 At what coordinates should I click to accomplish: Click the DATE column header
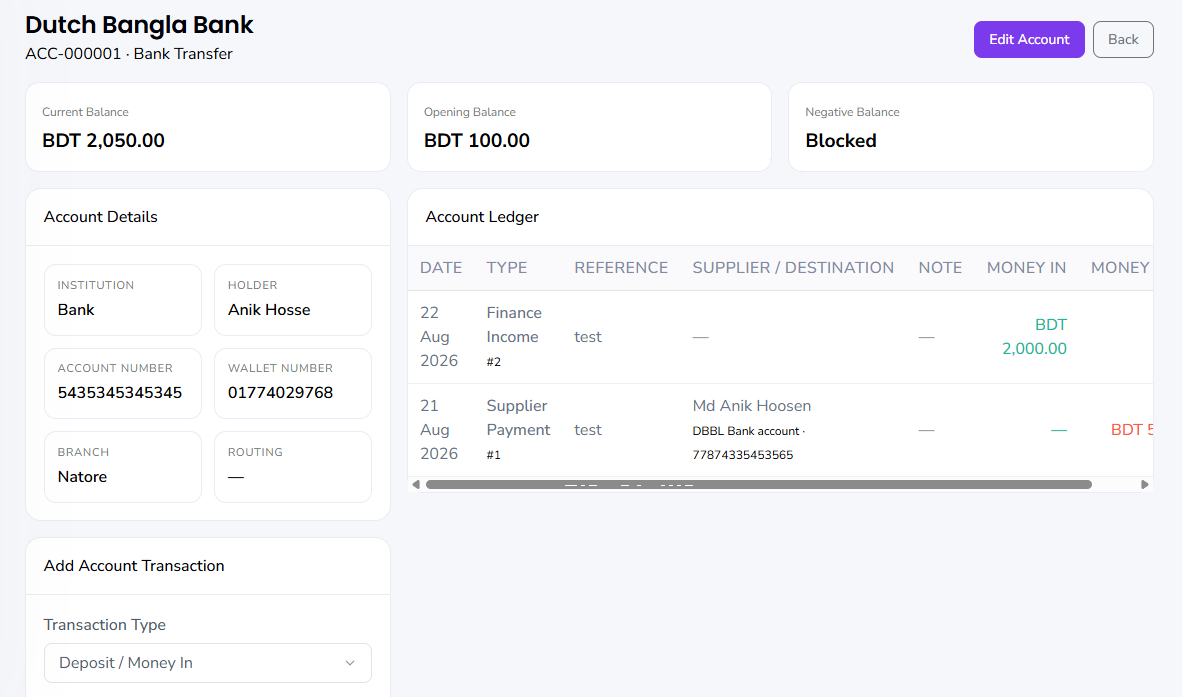coord(441,267)
